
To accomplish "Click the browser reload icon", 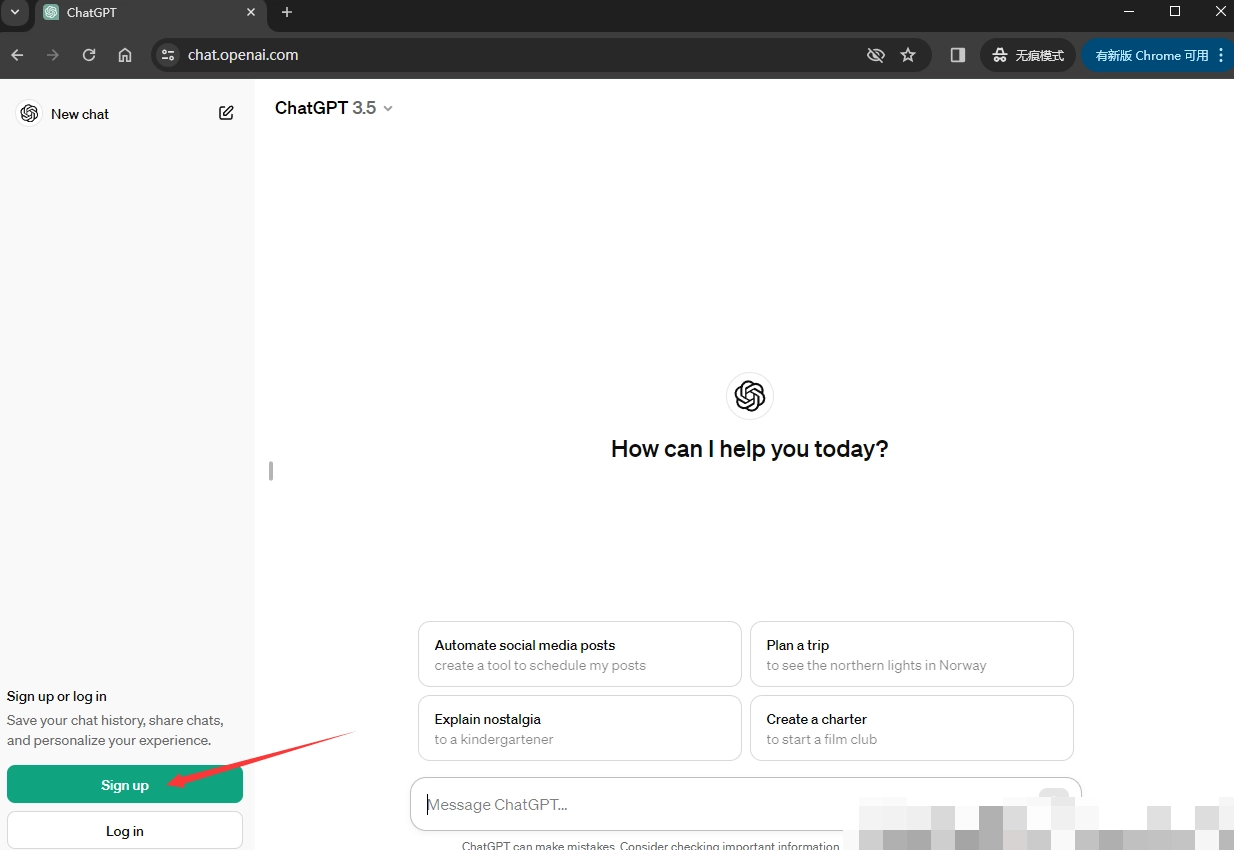I will point(89,55).
